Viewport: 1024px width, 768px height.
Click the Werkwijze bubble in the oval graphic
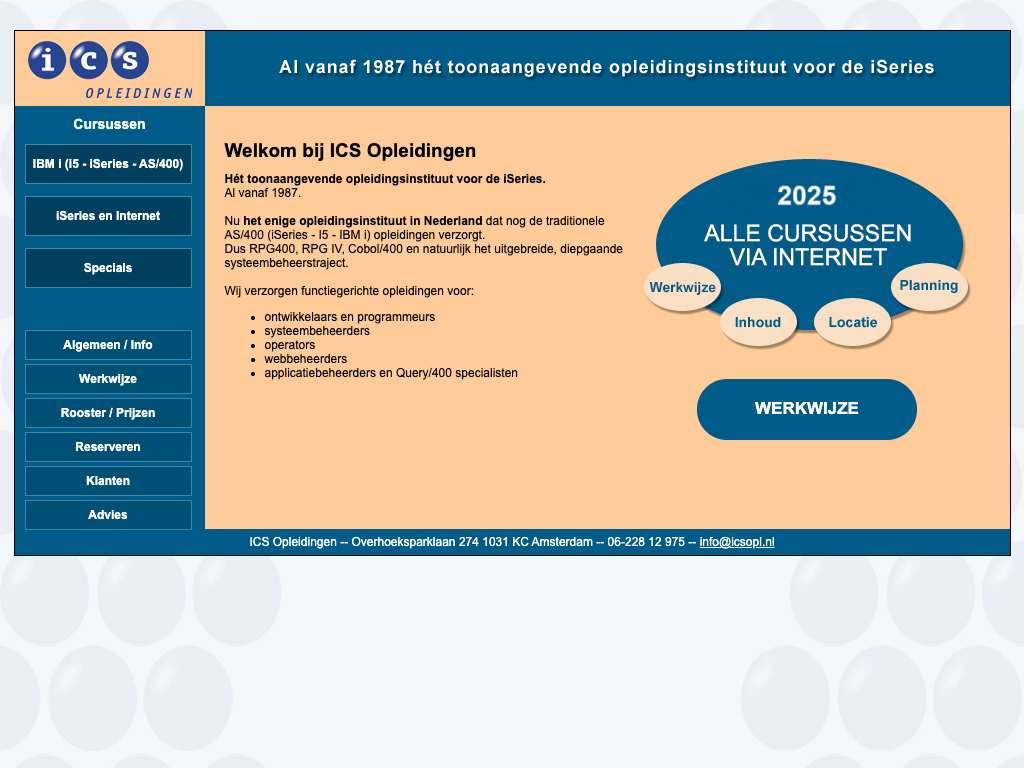682,287
